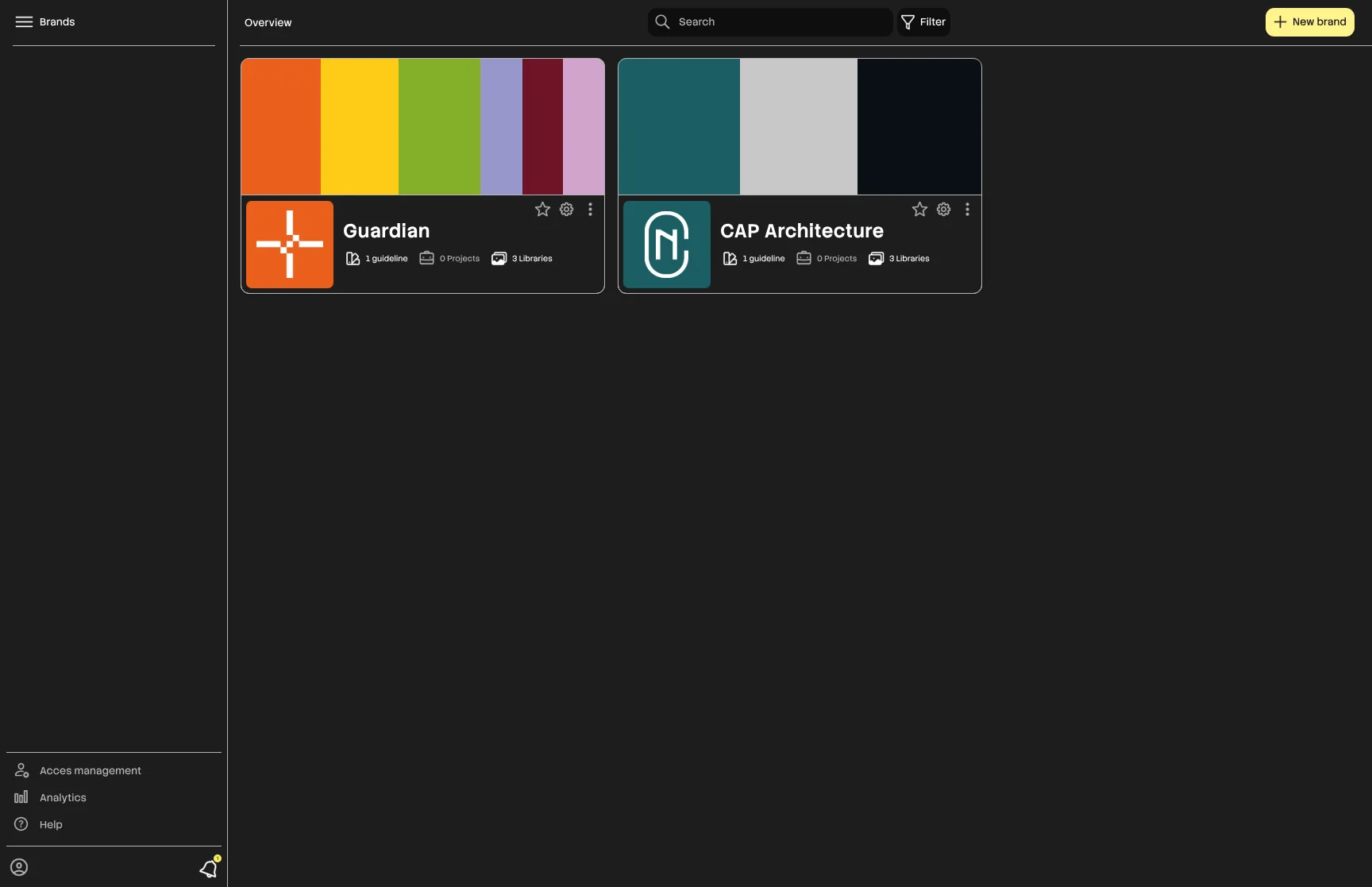Screen dimensions: 1372x887
Task: Open CAP Architecture more options menu
Action: click(x=967, y=210)
